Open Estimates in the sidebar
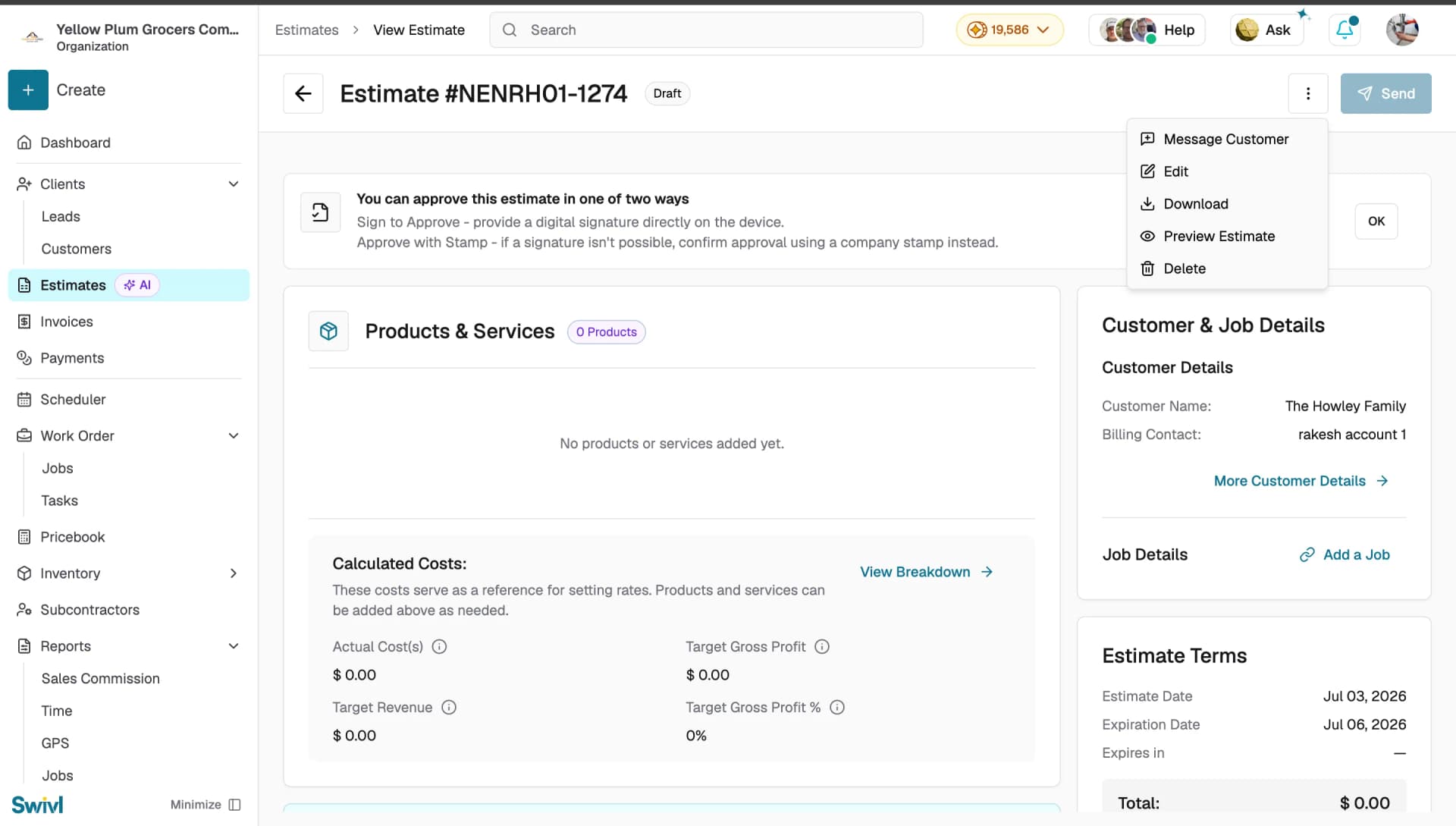This screenshot has height=826, width=1456. pos(129,285)
